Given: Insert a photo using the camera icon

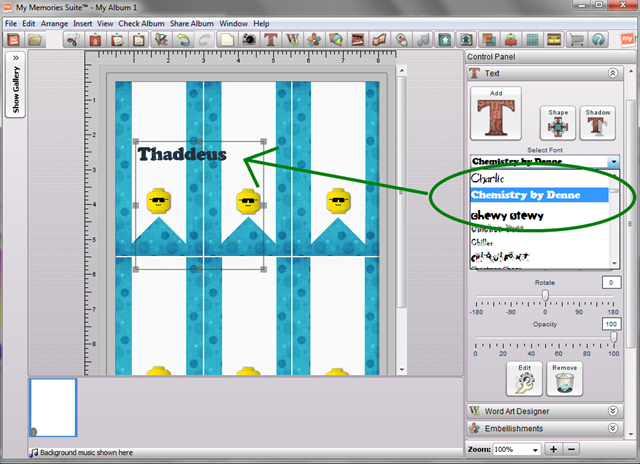Looking at the screenshot, I should [x=249, y=40].
